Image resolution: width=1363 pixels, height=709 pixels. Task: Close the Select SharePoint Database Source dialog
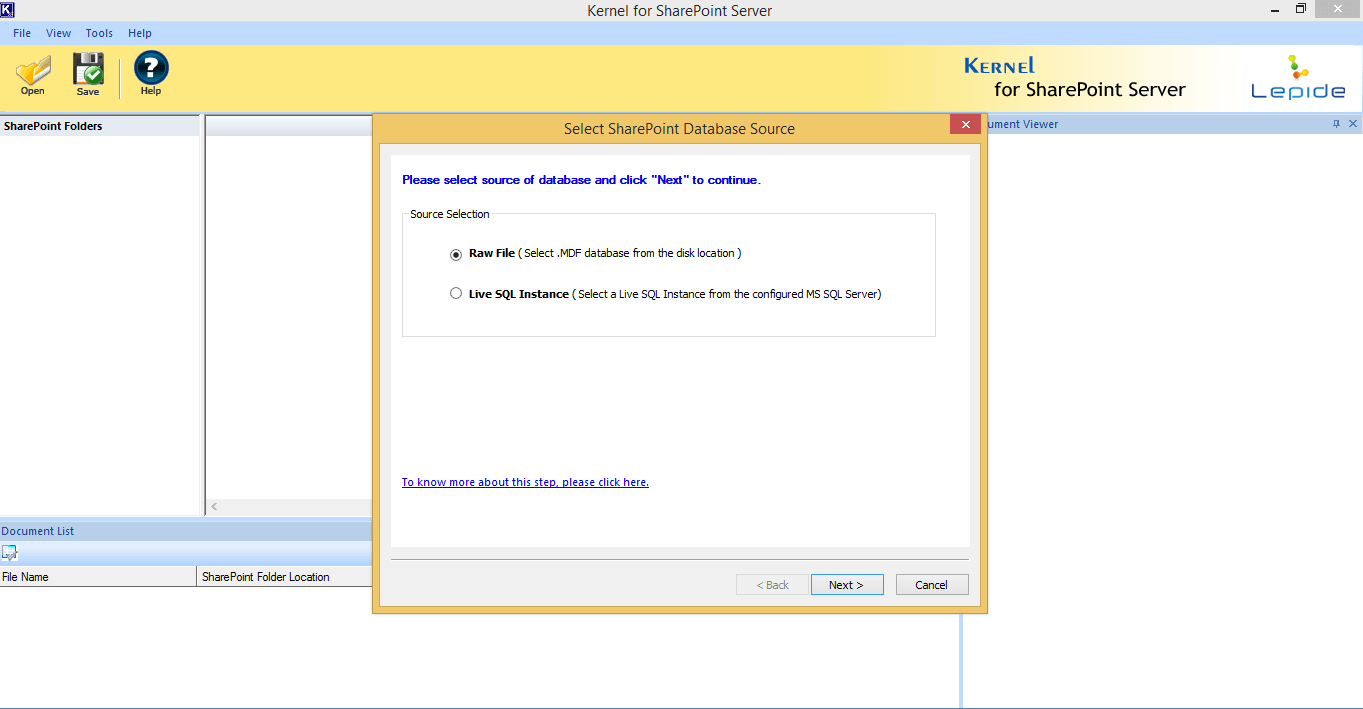(965, 125)
